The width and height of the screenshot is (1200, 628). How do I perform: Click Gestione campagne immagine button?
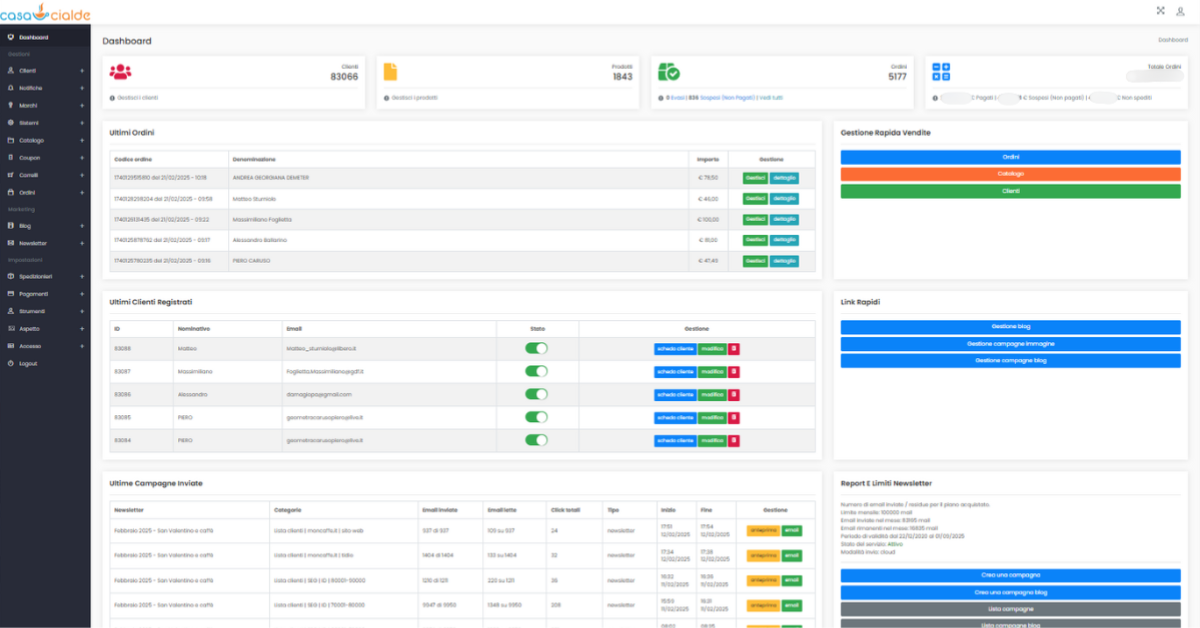click(1010, 344)
